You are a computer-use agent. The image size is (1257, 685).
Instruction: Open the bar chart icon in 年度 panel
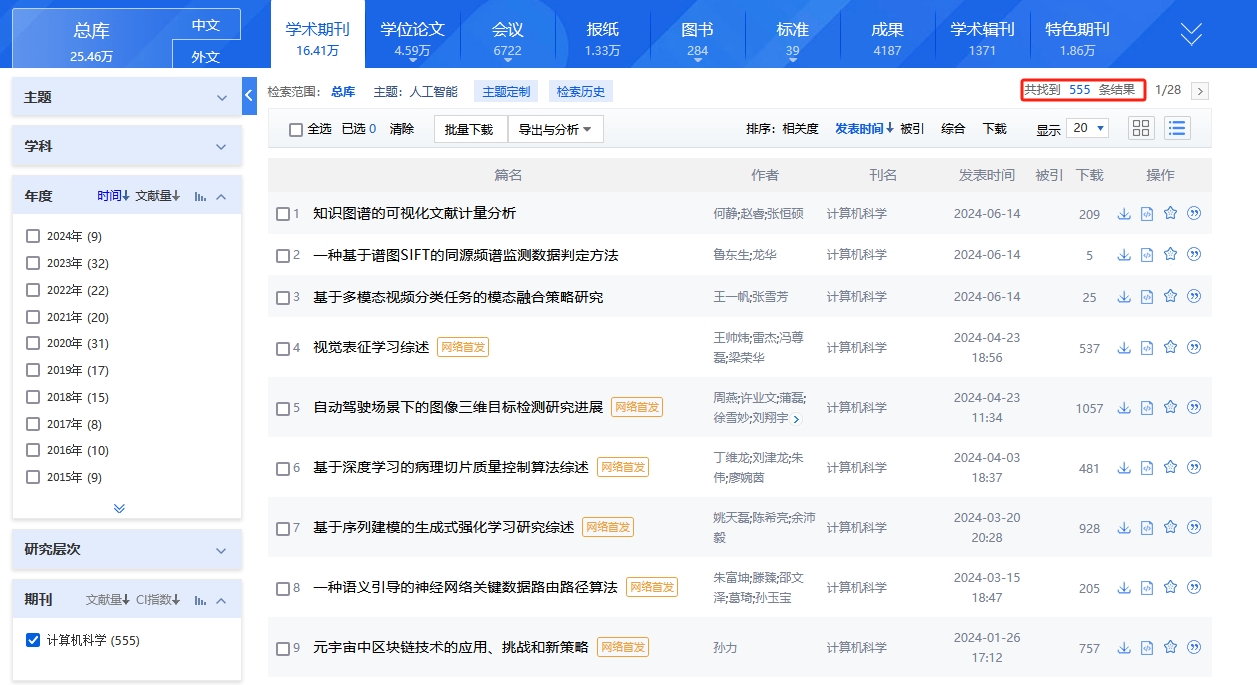tap(200, 196)
